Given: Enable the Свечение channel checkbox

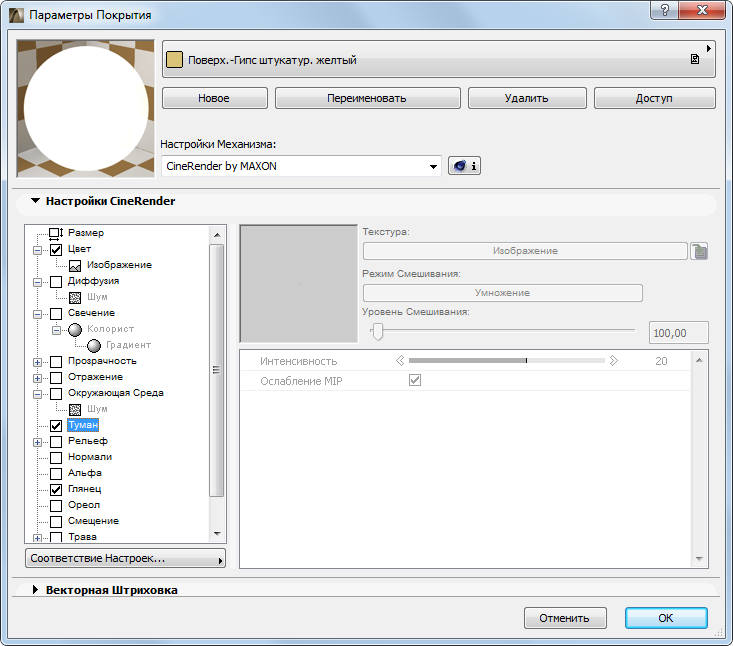Looking at the screenshot, I should pyautogui.click(x=56, y=314).
